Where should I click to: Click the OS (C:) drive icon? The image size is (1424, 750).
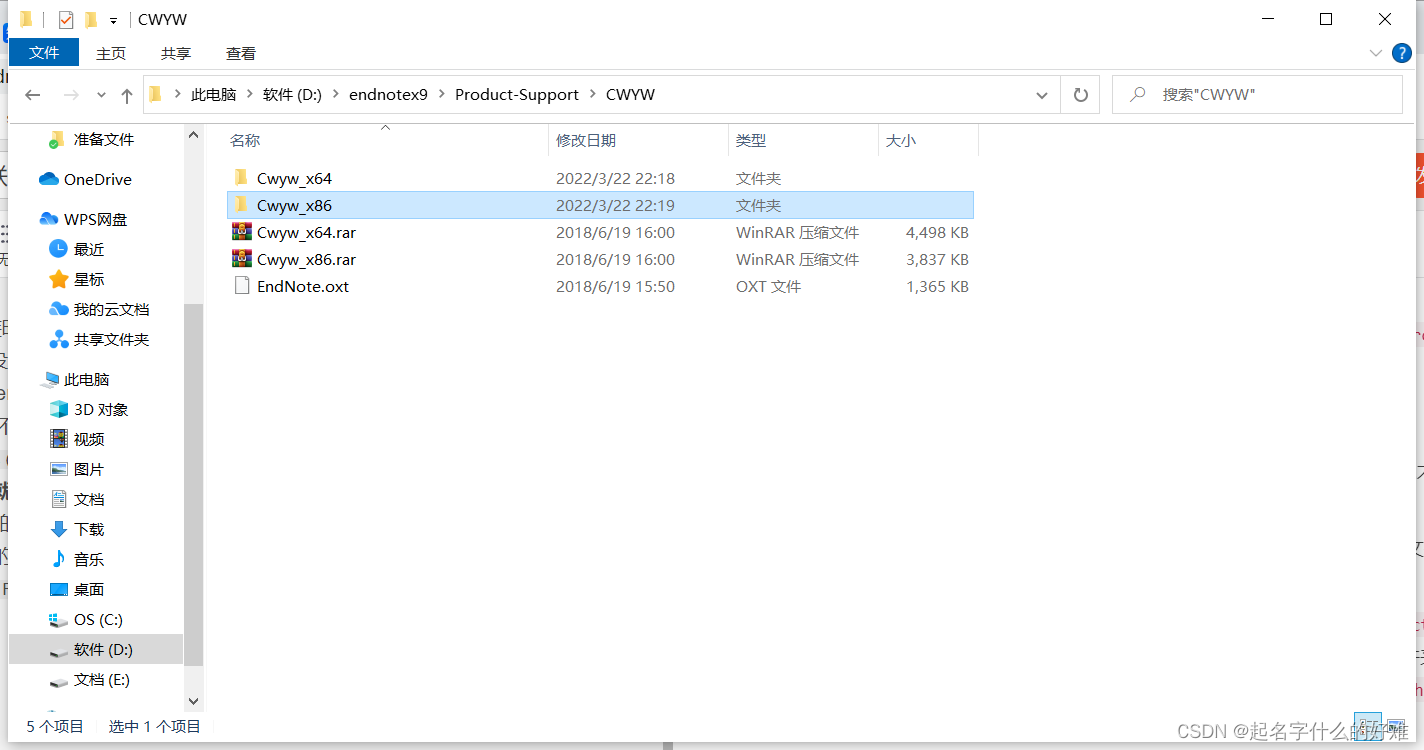pyautogui.click(x=59, y=620)
